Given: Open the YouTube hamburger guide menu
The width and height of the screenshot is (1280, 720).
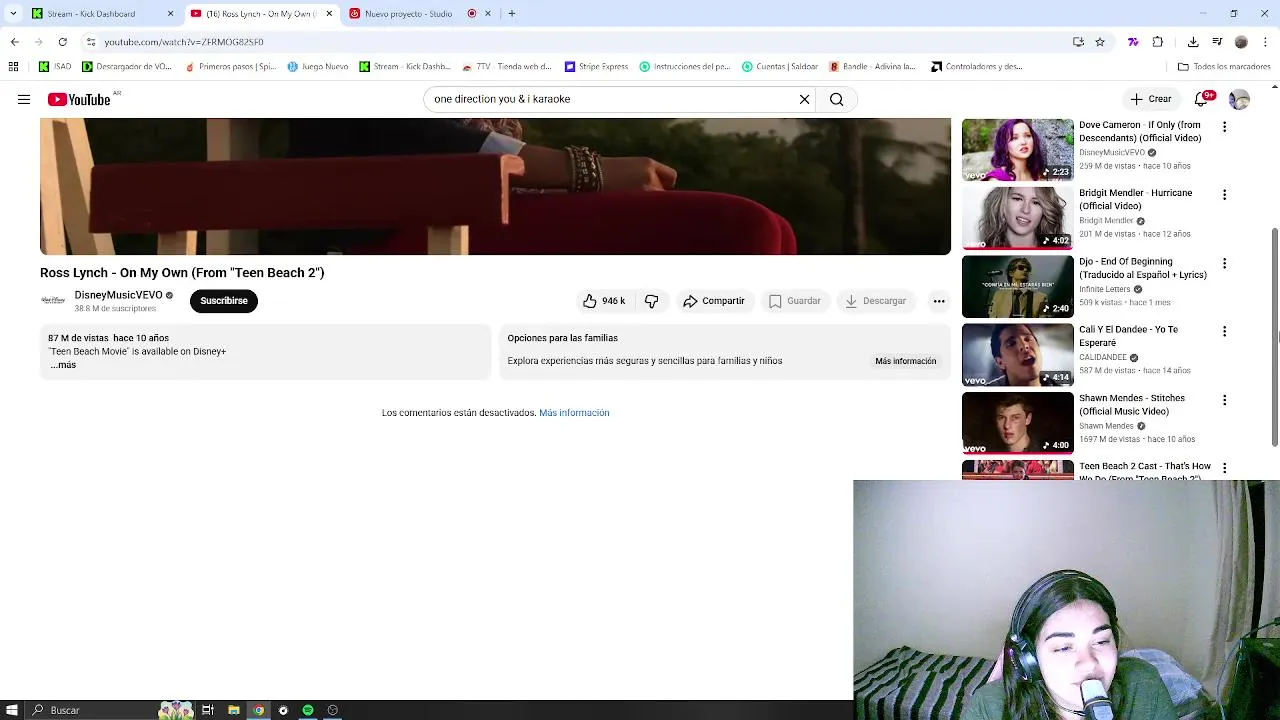Looking at the screenshot, I should (24, 99).
